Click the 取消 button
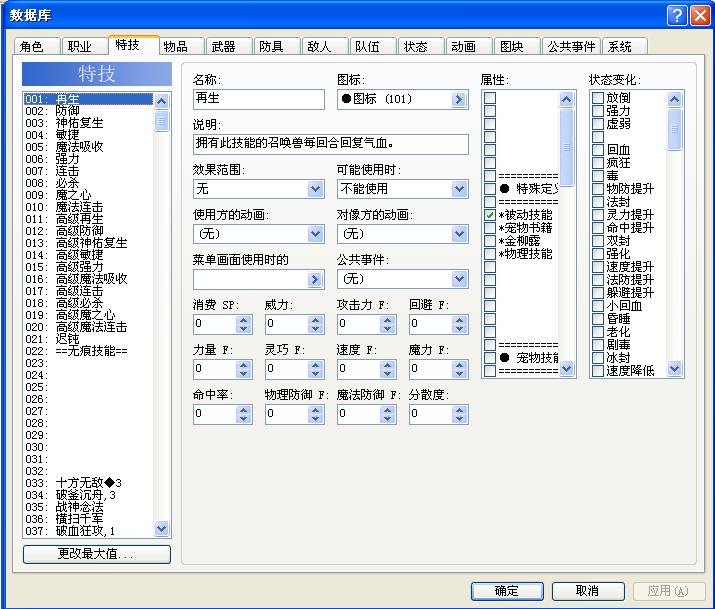The image size is (715, 609). 587,591
